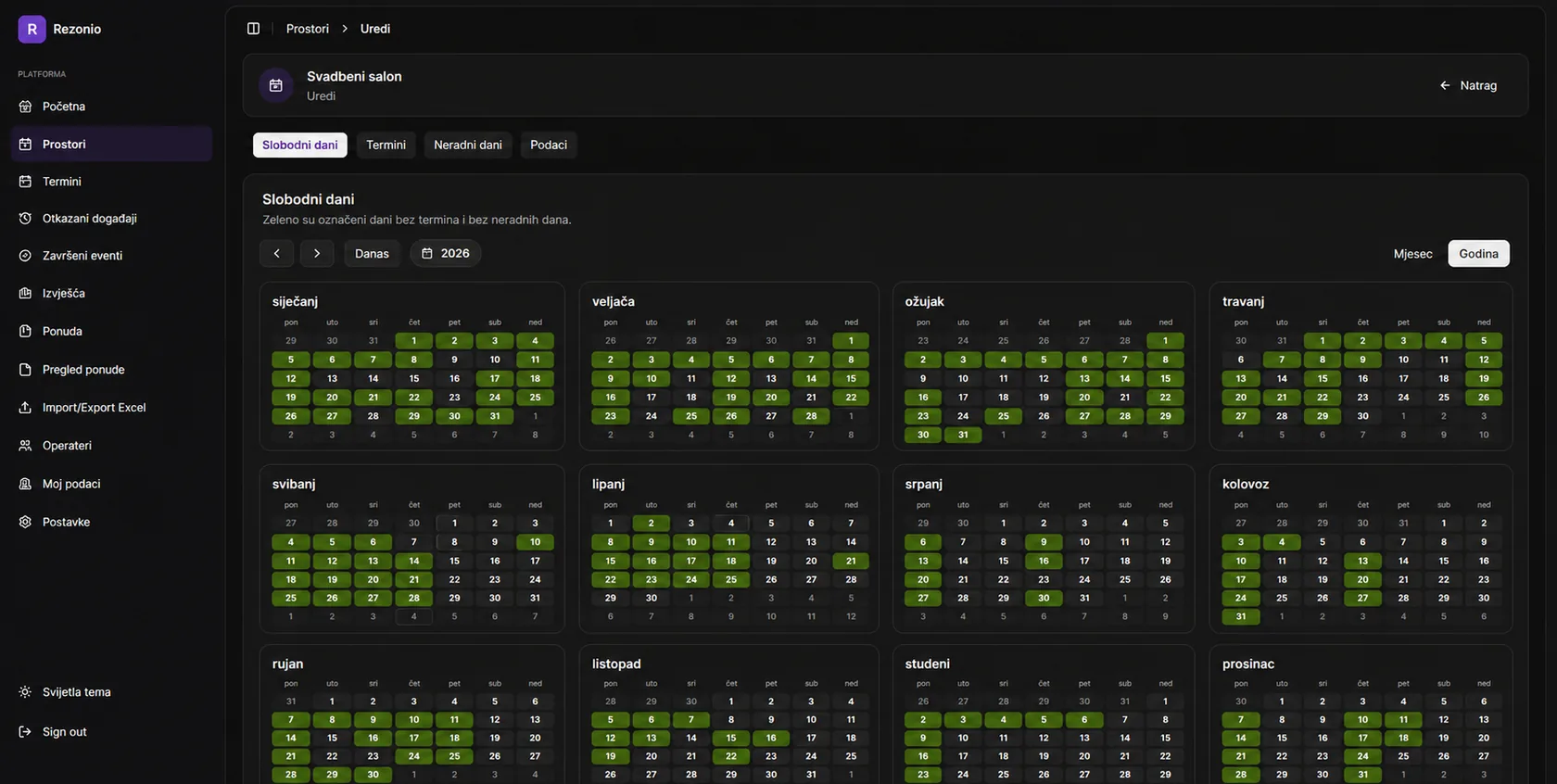The height and width of the screenshot is (784, 1557).
Task: Select Prostori in the sidebar
Action: [x=111, y=144]
